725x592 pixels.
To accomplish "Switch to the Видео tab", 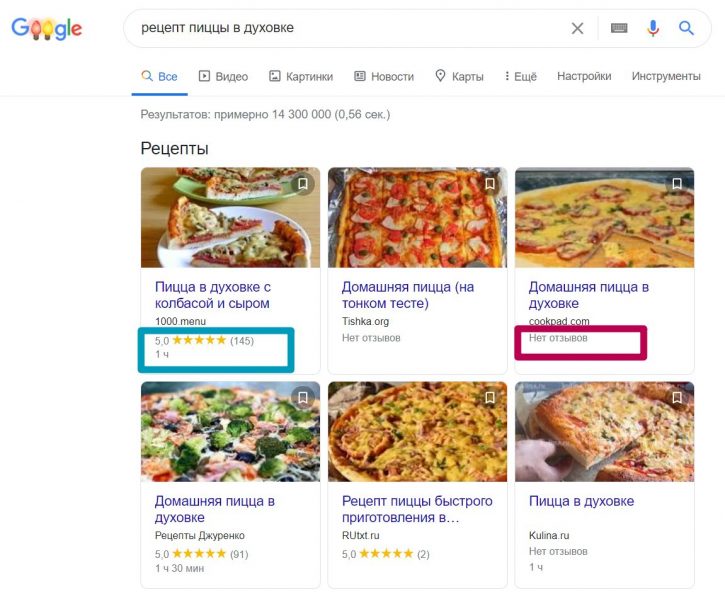I will [223, 76].
